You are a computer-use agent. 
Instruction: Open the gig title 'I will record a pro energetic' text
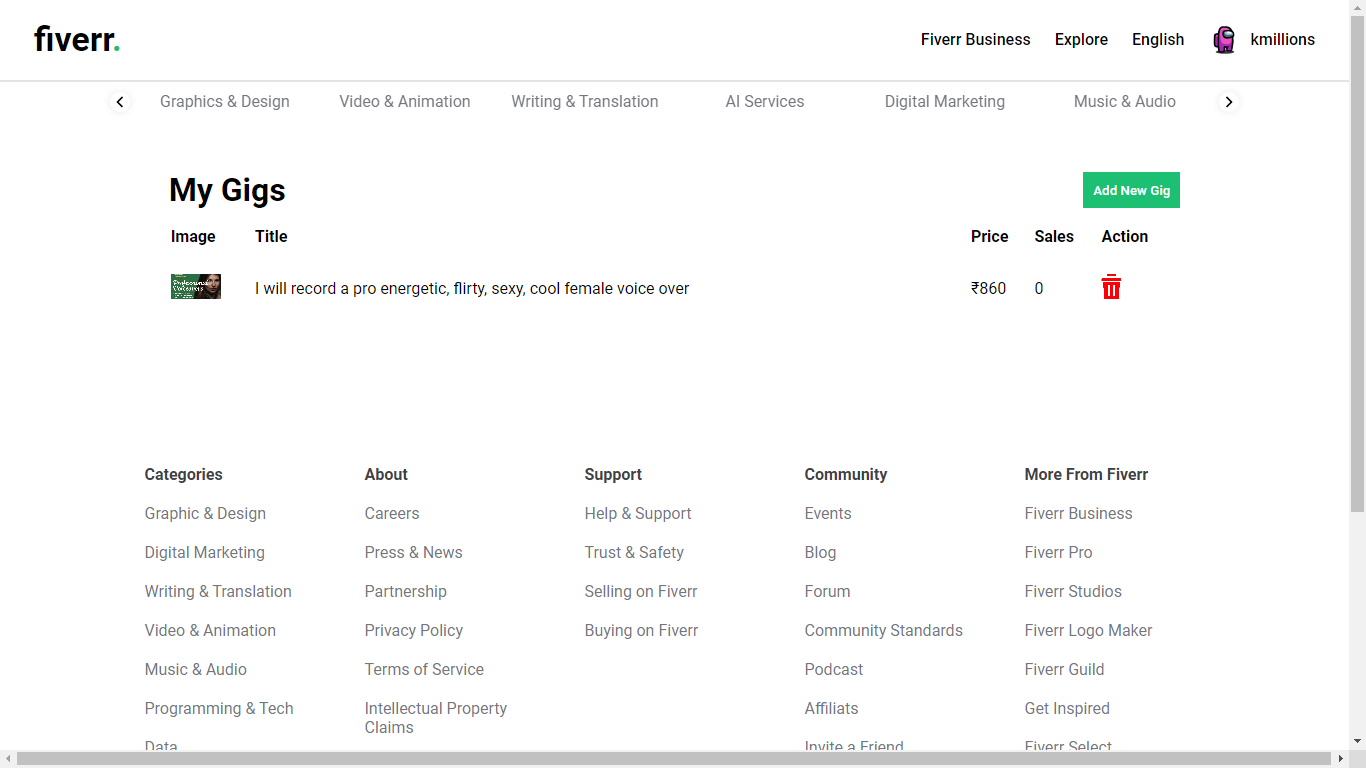[472, 288]
